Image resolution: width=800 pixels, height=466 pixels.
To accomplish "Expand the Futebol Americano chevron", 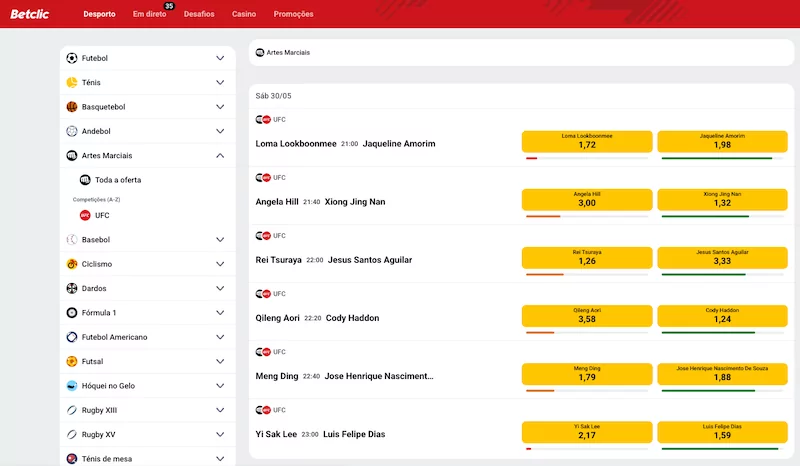I will (x=220, y=337).
